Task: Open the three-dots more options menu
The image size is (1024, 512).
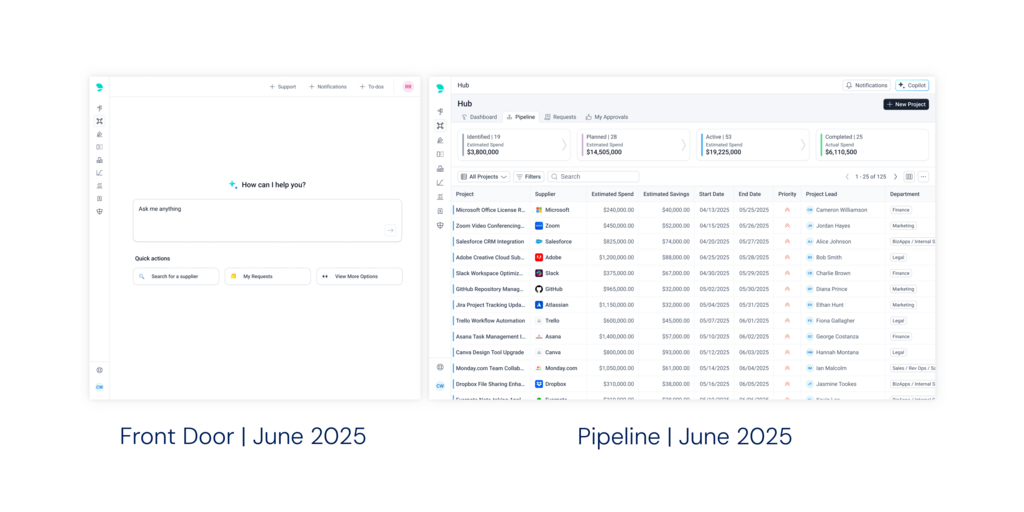Action: coord(923,177)
